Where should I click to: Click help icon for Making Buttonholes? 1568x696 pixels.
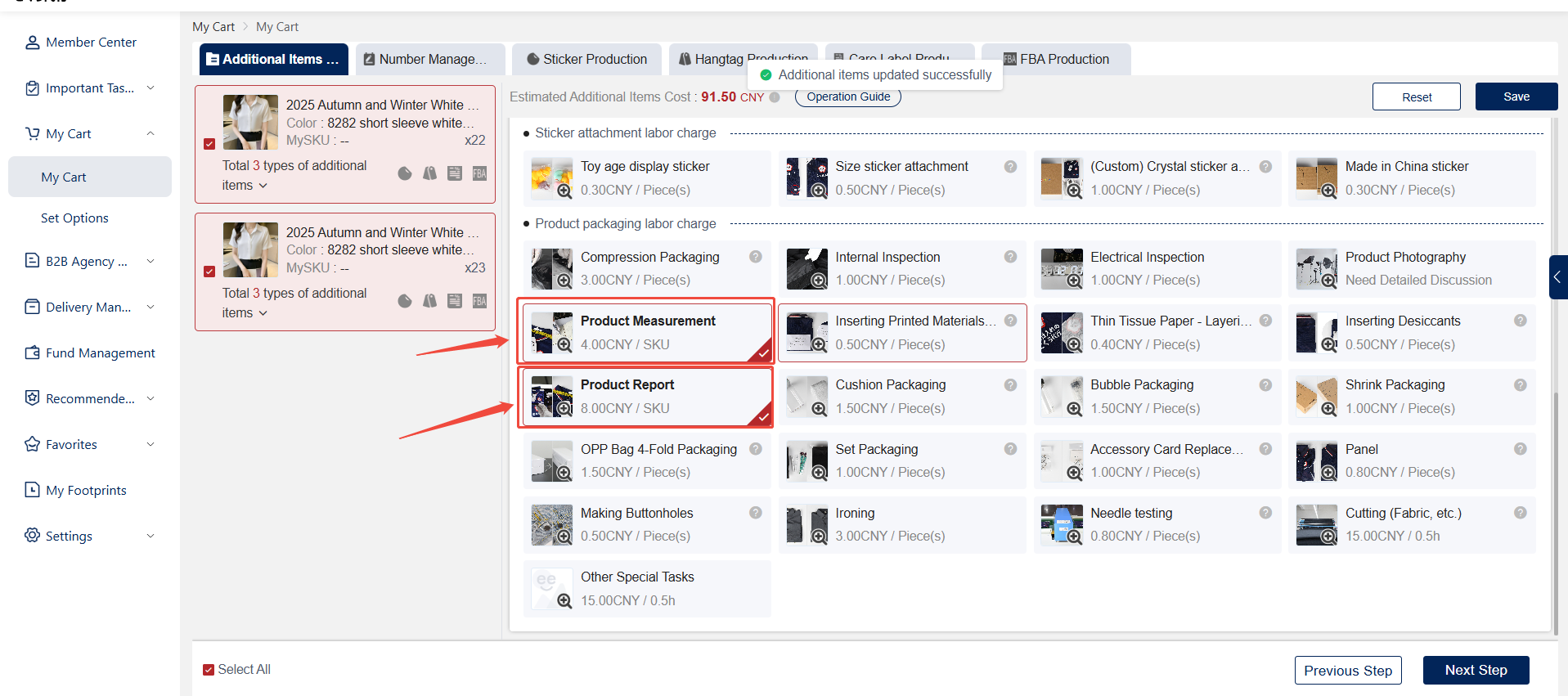click(x=756, y=513)
